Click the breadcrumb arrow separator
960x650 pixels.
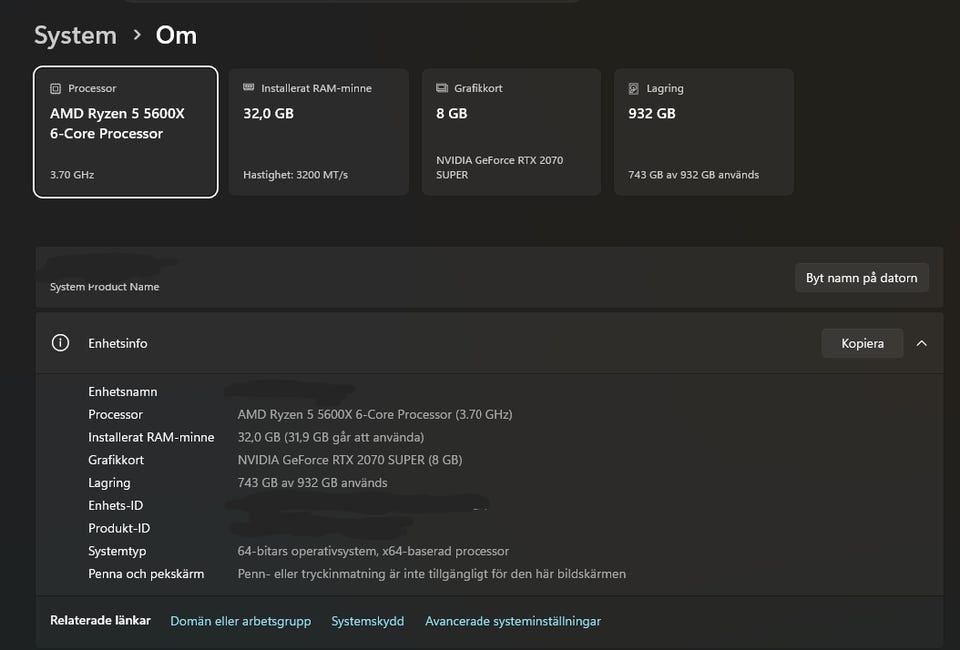(x=137, y=35)
